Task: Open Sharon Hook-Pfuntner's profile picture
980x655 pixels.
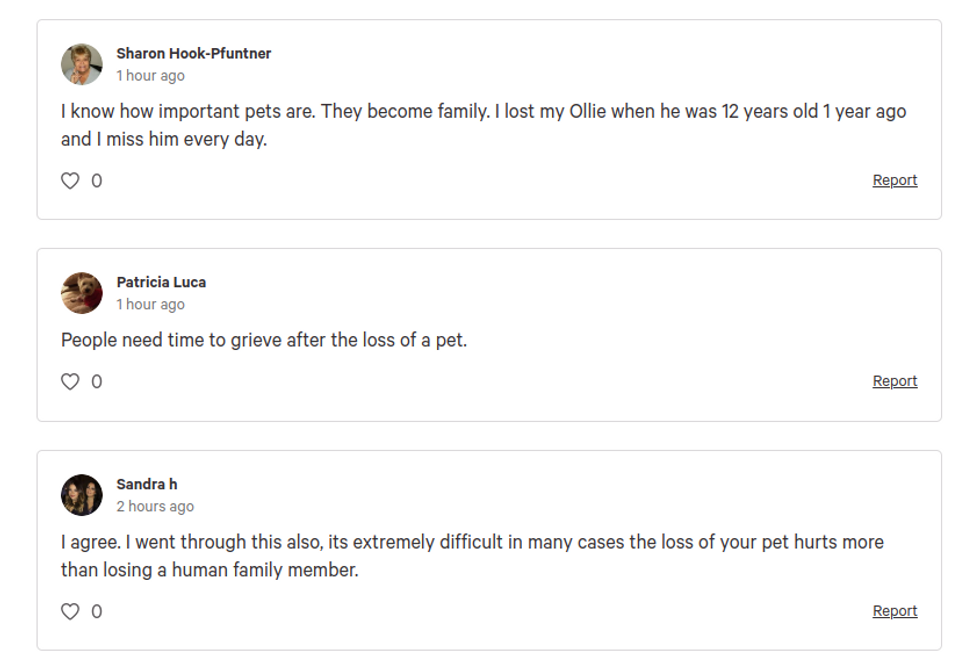Action: [82, 64]
